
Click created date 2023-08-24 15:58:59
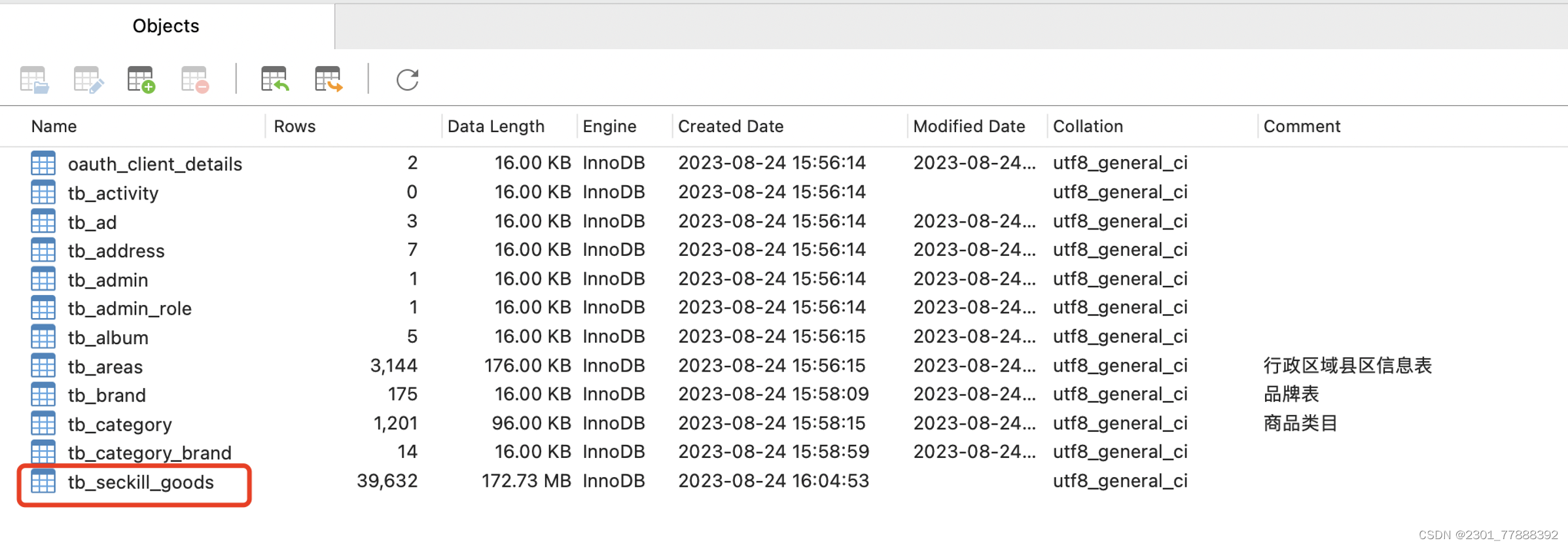pos(774,451)
